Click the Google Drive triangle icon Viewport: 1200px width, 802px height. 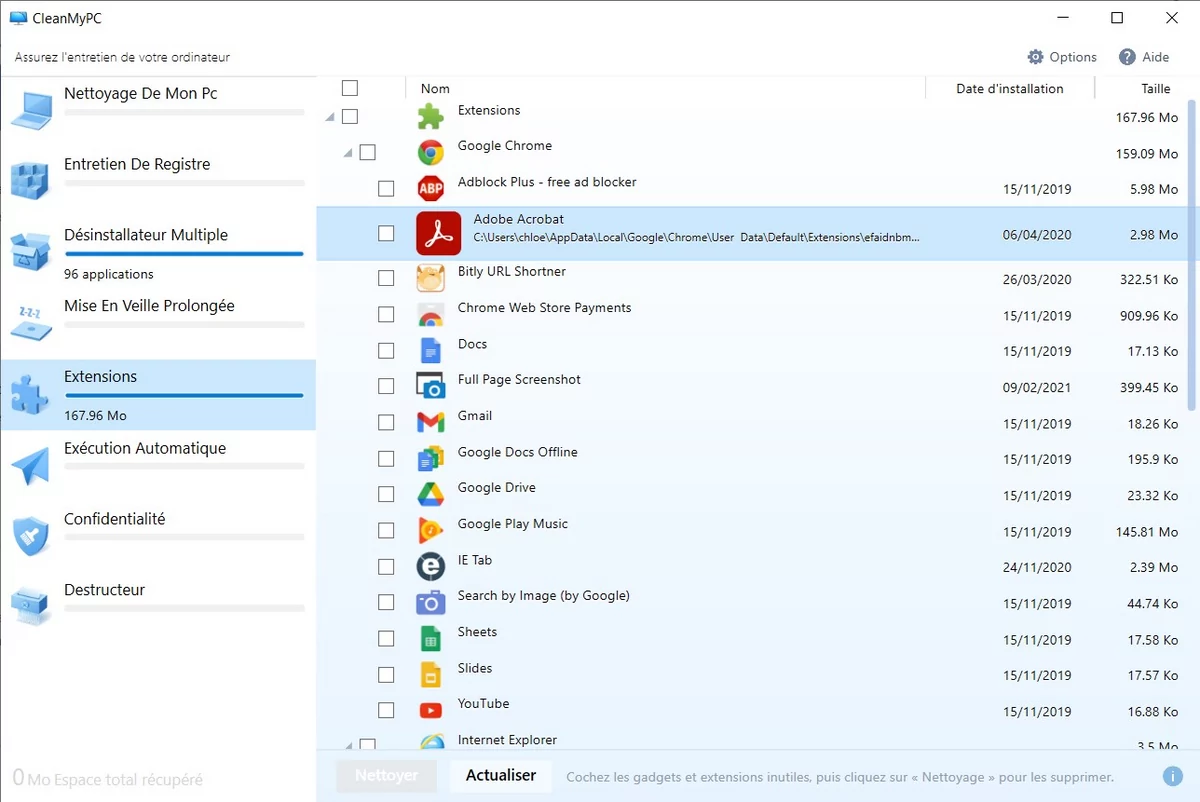click(431, 494)
